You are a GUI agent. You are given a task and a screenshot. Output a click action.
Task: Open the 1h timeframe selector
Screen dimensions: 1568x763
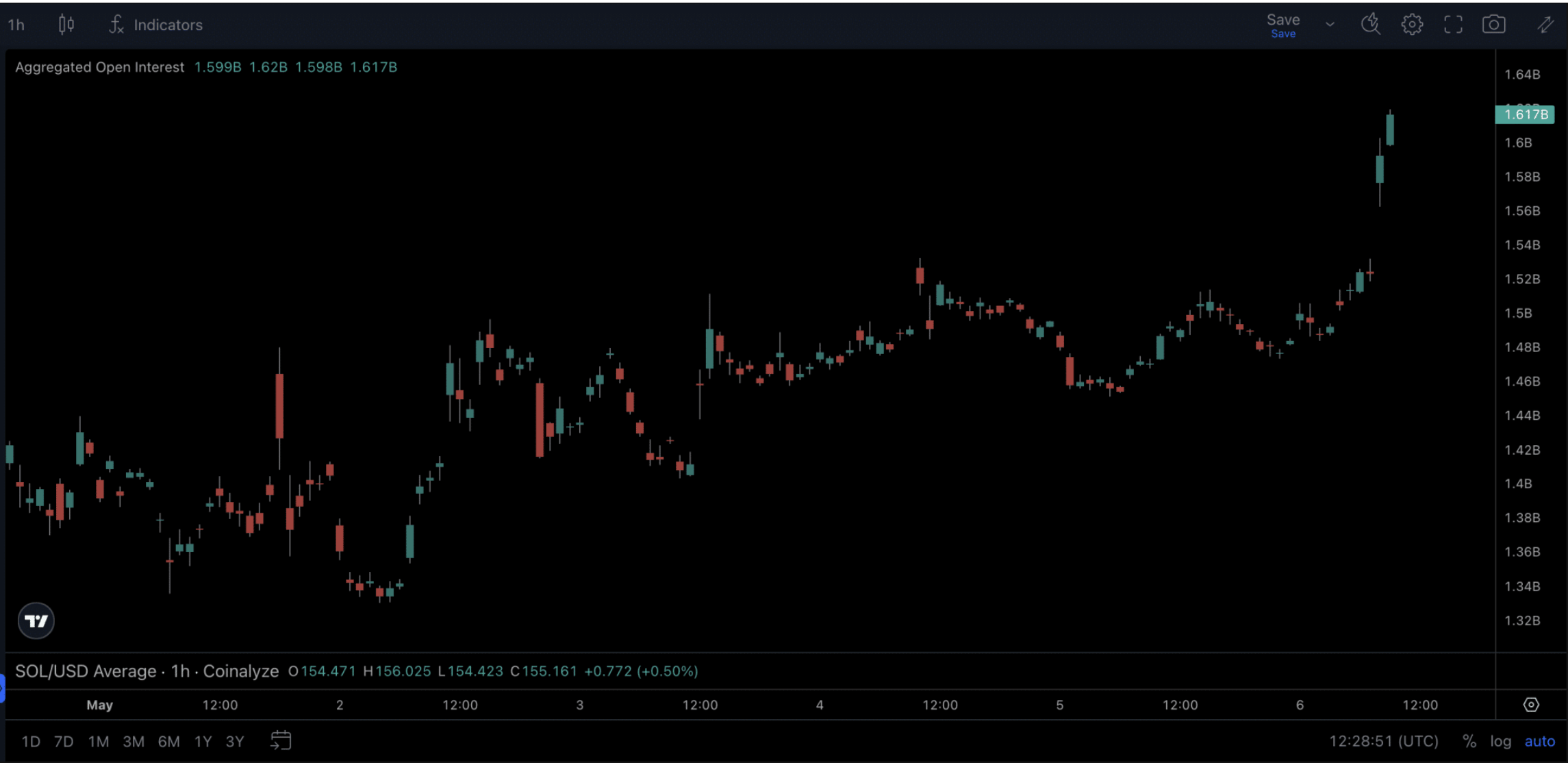pyautogui.click(x=16, y=25)
